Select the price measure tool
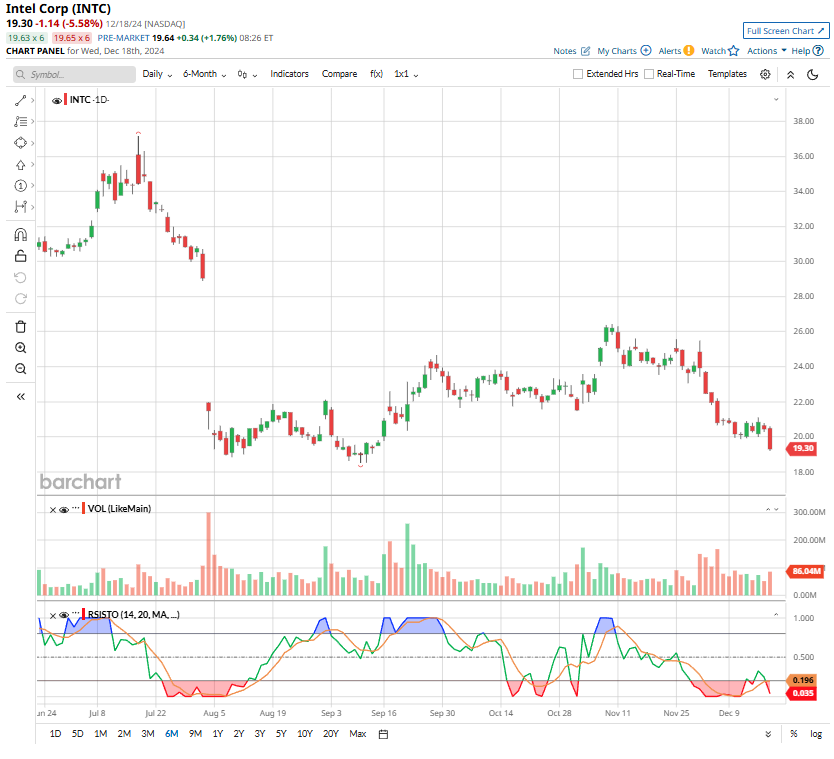 pyautogui.click(x=20, y=207)
